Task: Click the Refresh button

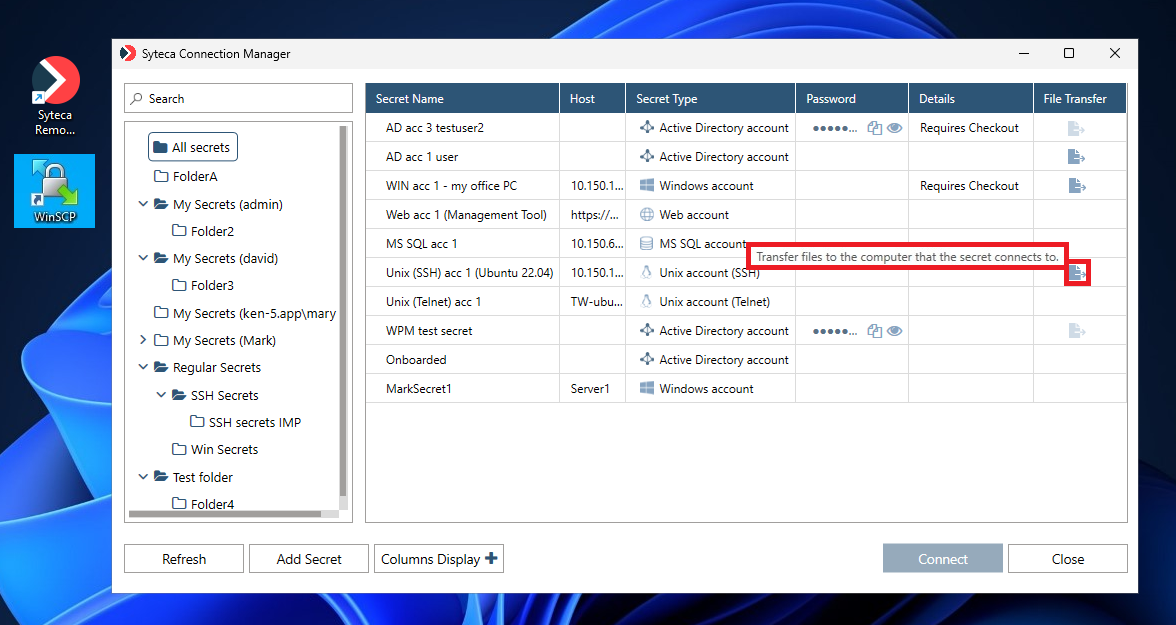Action: click(x=184, y=559)
